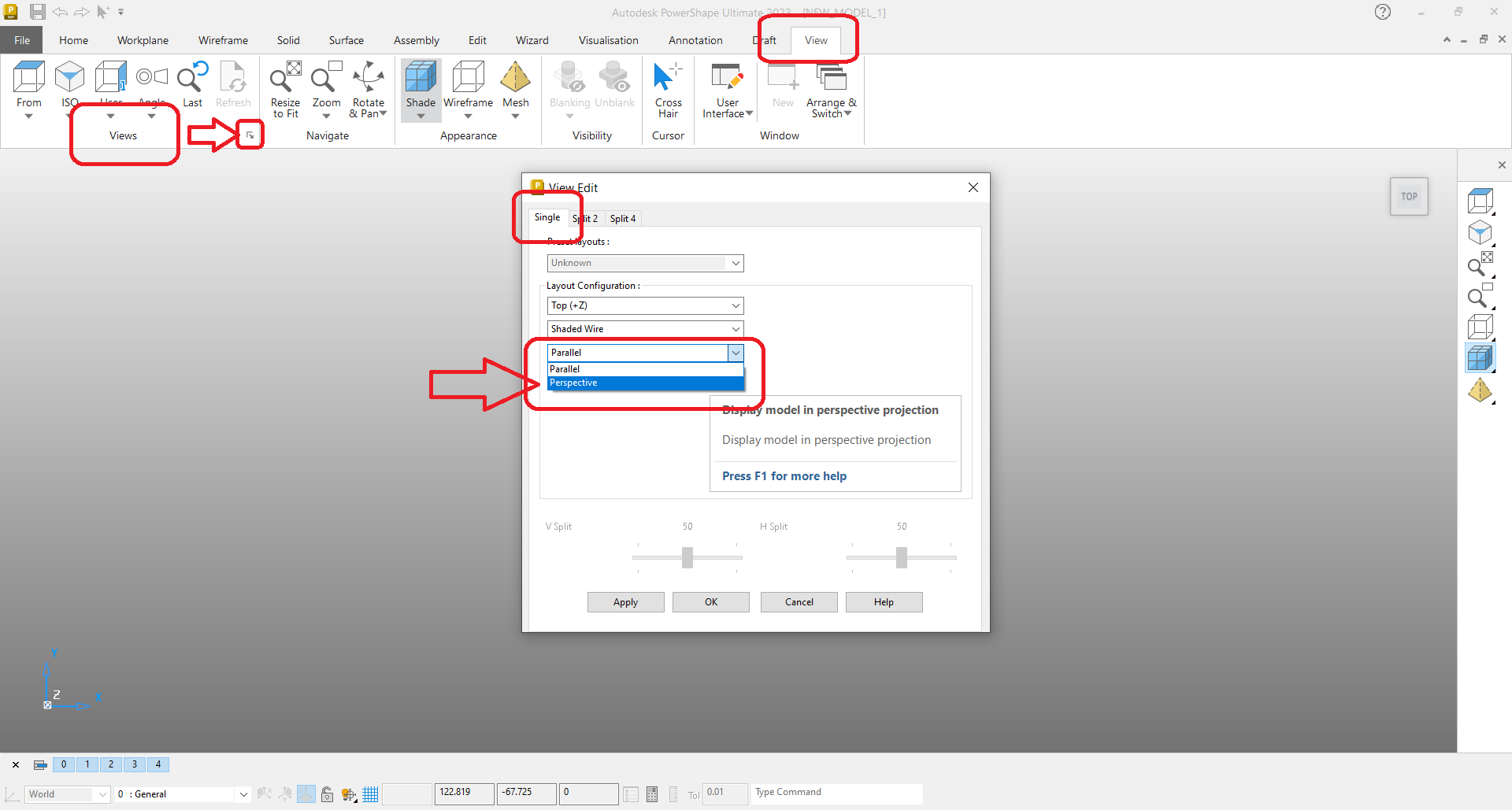This screenshot has width=1512, height=810.
Task: Switch to the Split 4 tab
Action: point(622,218)
